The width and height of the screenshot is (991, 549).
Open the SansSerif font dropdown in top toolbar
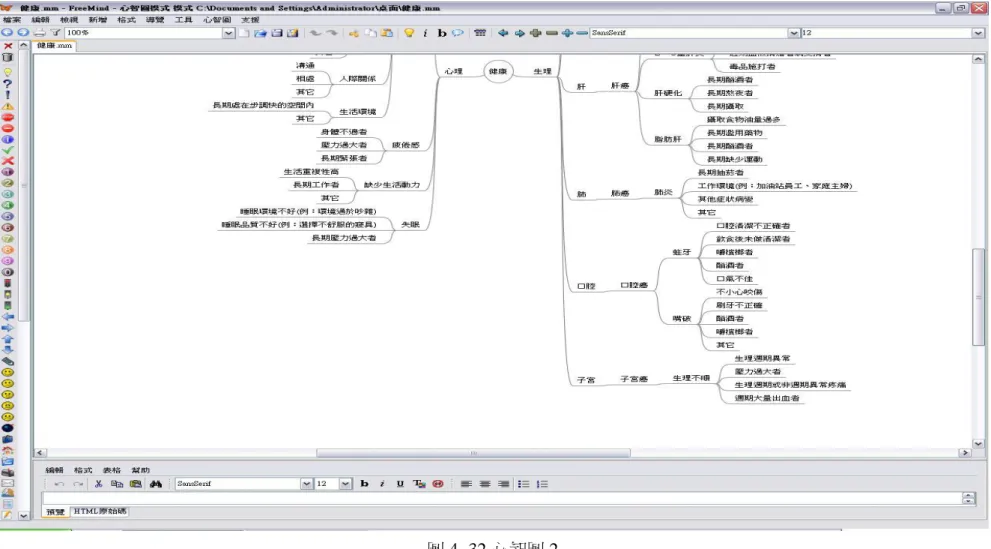pyautogui.click(x=793, y=33)
